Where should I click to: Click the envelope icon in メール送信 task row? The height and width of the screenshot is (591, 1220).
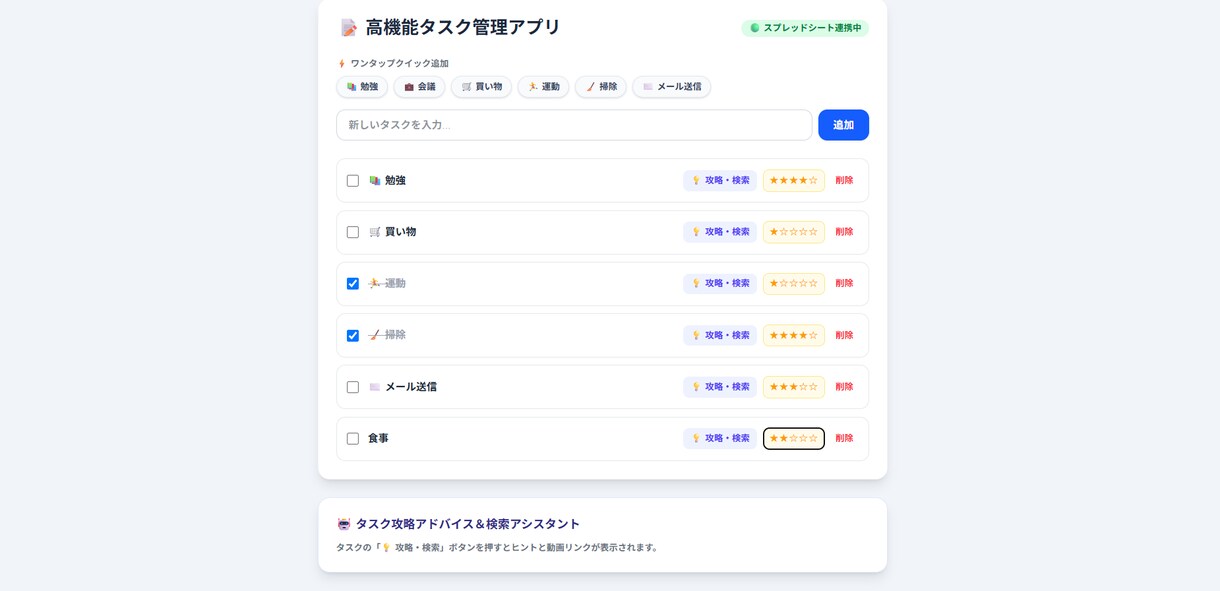[375, 387]
